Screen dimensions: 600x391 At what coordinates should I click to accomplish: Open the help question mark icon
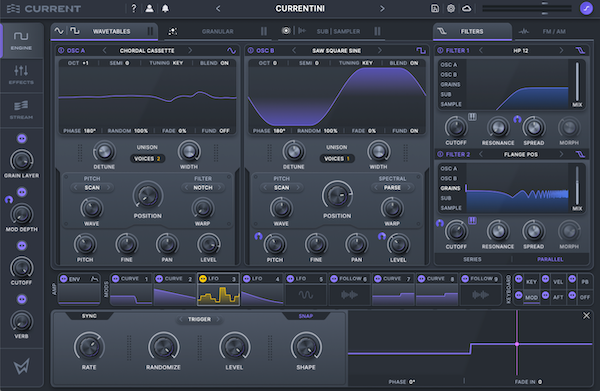134,8
